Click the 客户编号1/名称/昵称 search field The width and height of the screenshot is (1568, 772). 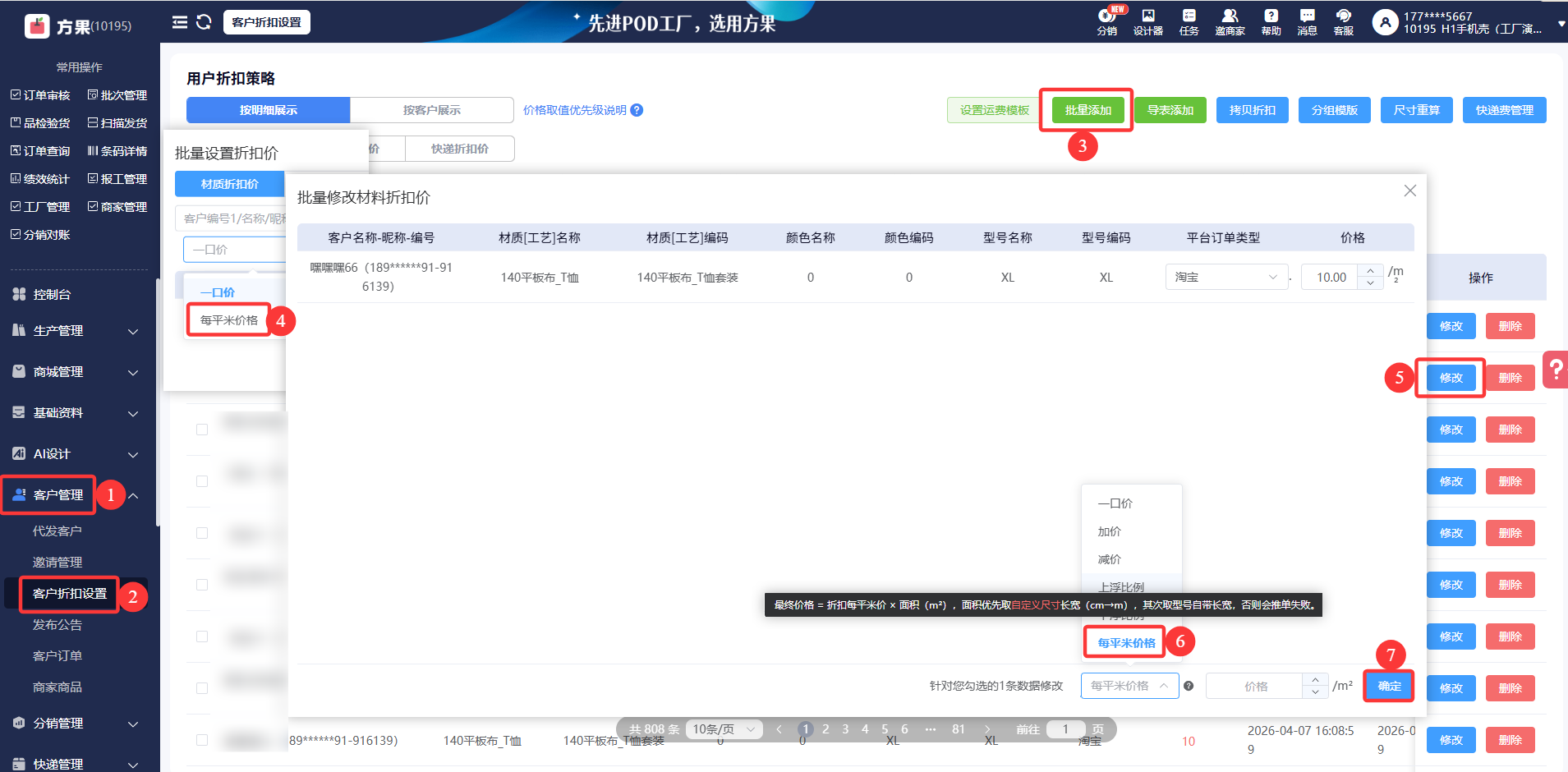(x=232, y=218)
